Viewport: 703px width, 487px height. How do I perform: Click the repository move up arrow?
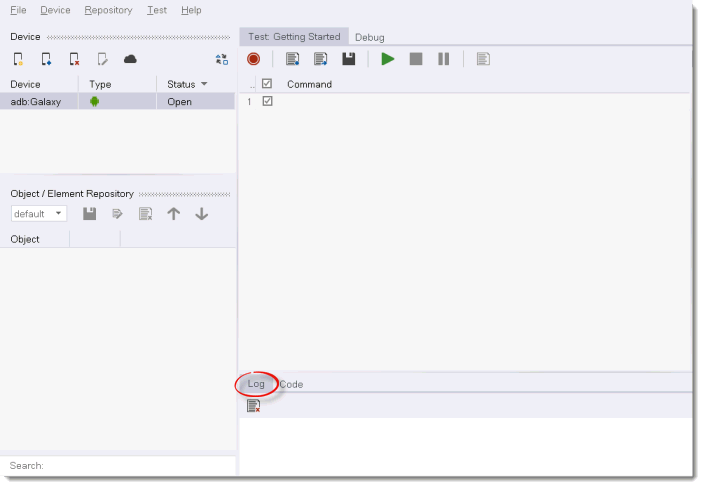coord(174,214)
